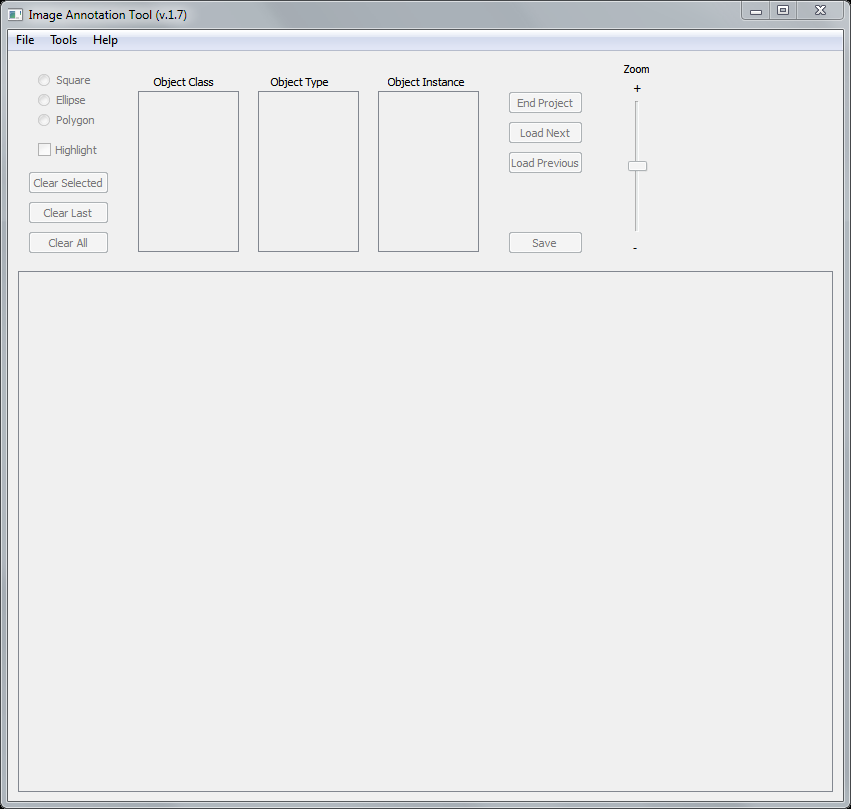Load the next image with Load Next
This screenshot has width=851, height=809.
(x=545, y=133)
